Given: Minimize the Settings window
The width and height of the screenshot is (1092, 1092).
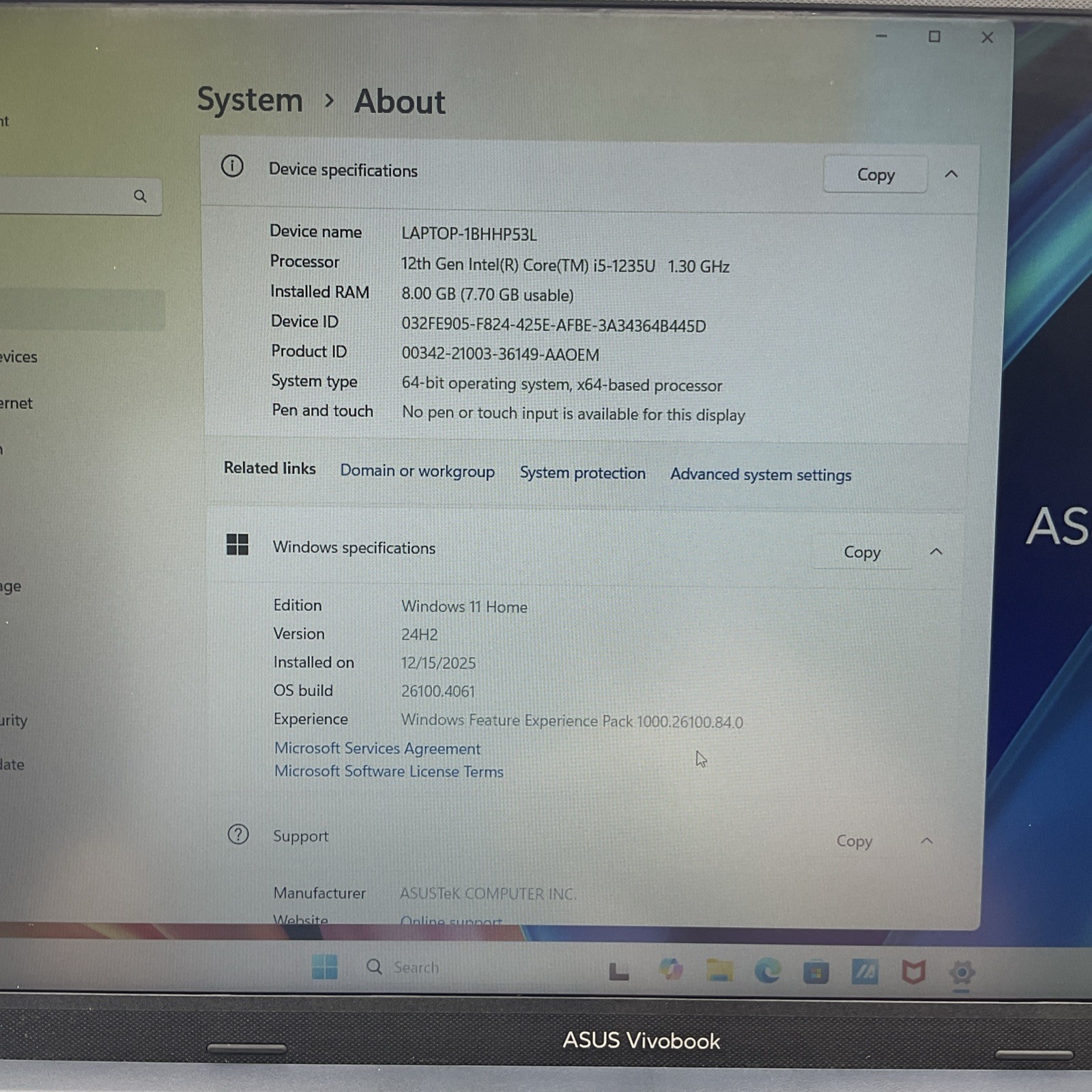Looking at the screenshot, I should pyautogui.click(x=882, y=36).
